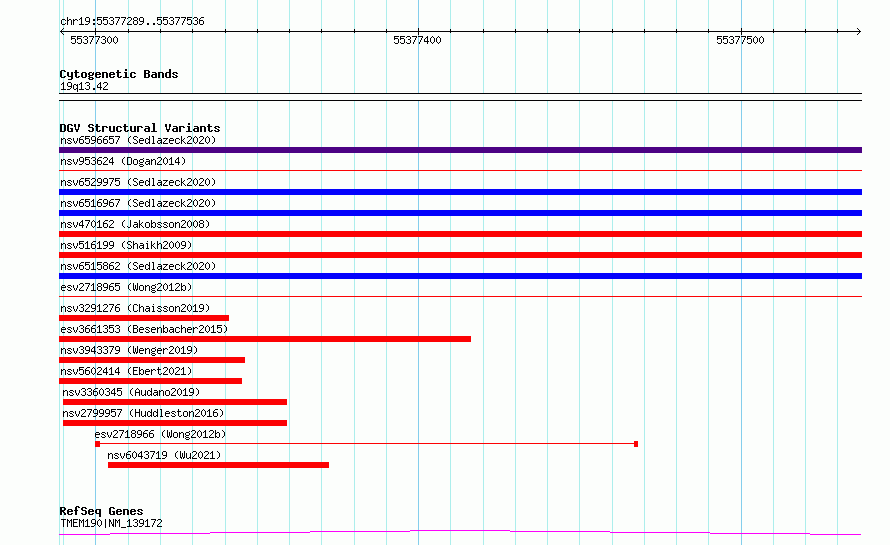Click the thin red line of esv2718966

tap(367, 444)
